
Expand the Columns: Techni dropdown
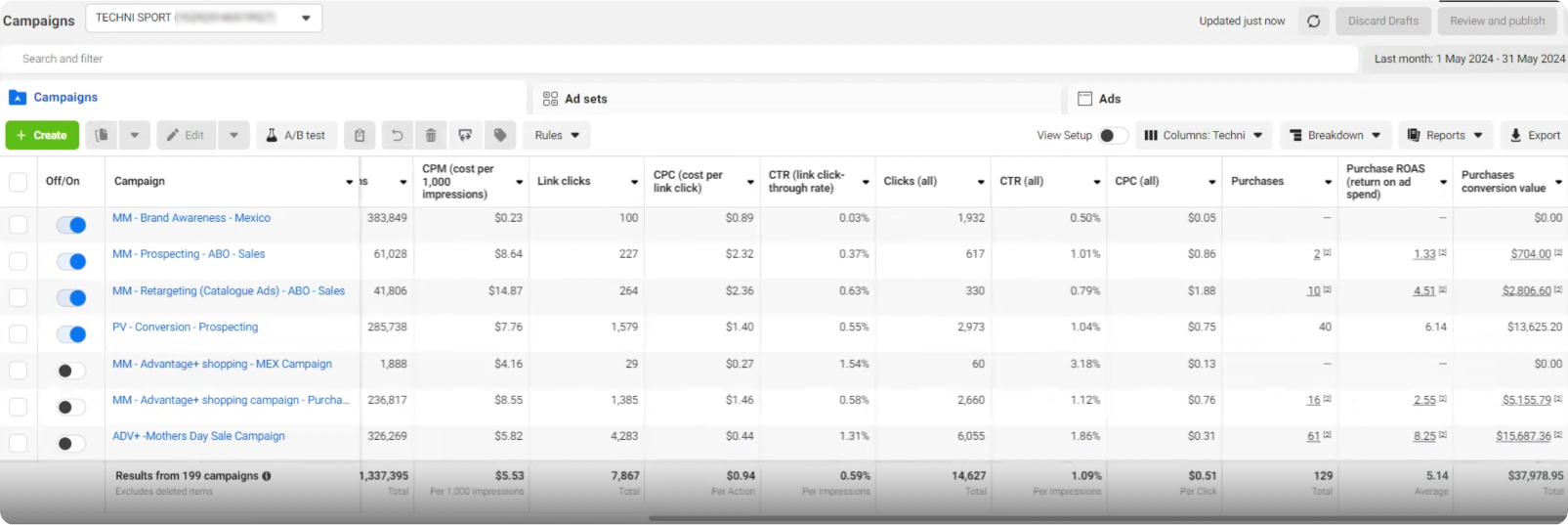tap(1203, 136)
